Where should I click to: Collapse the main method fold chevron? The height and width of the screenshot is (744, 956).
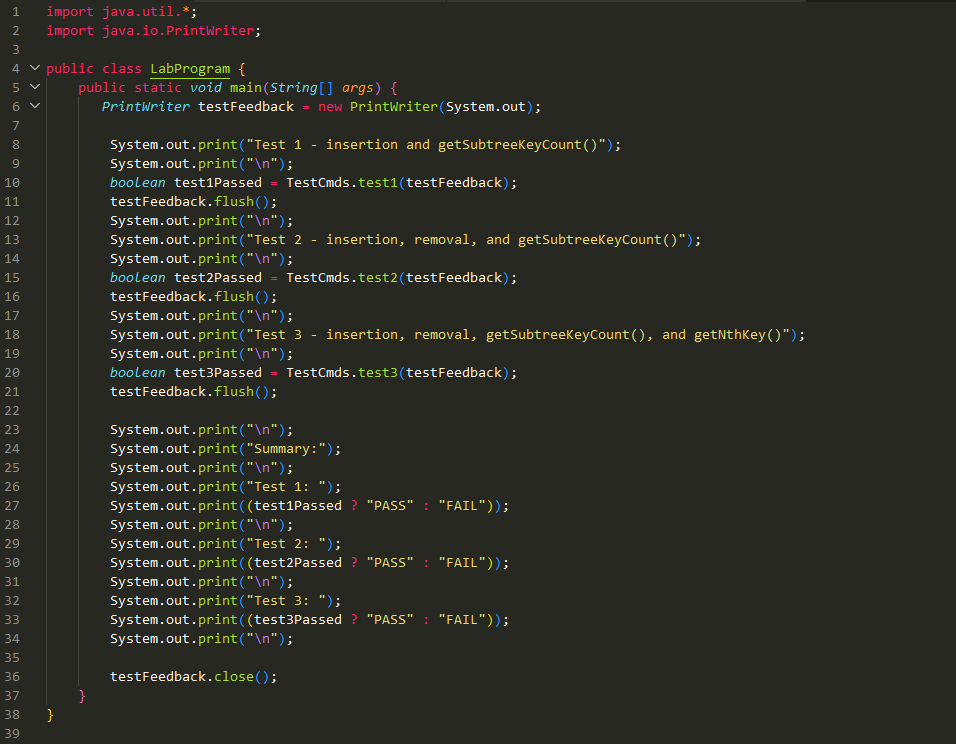pyautogui.click(x=35, y=87)
